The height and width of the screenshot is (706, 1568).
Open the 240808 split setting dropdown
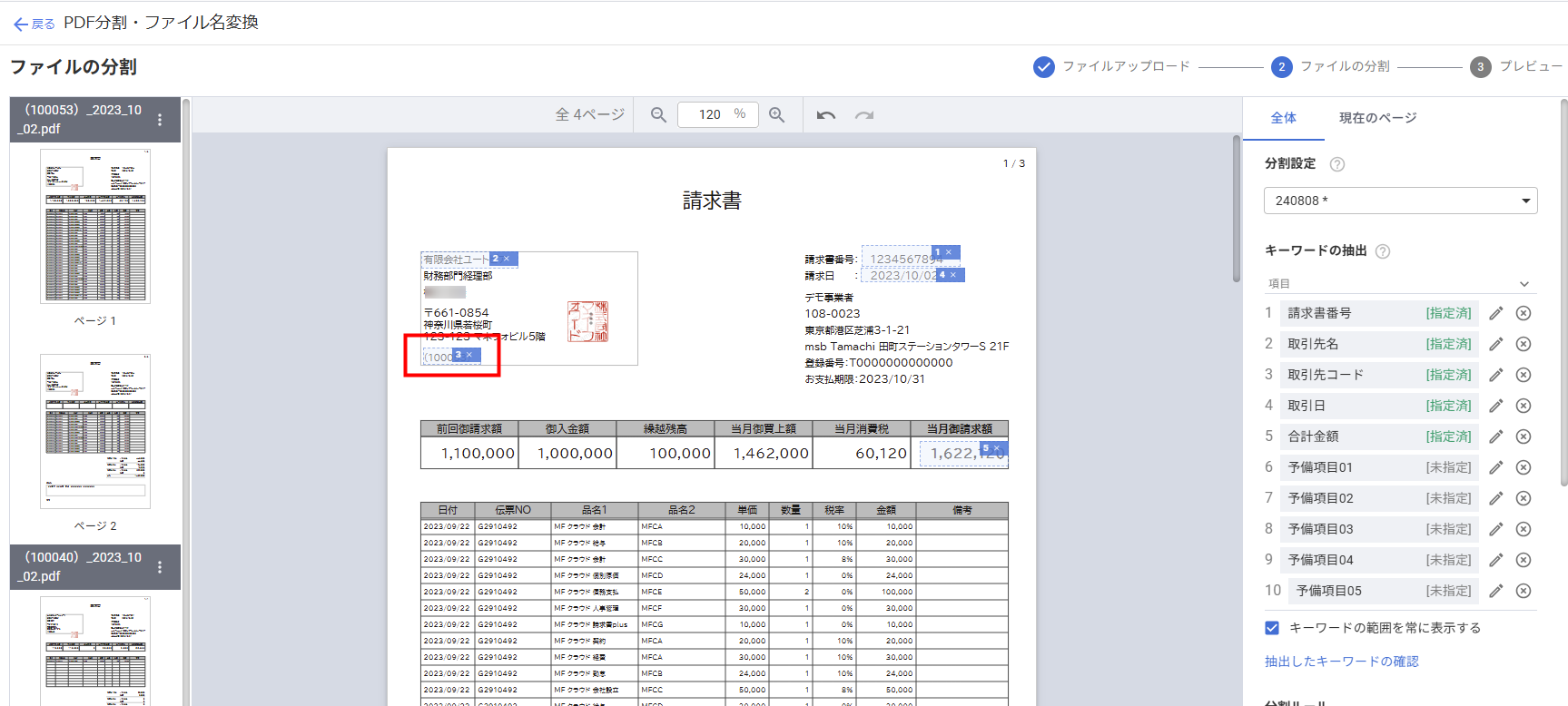click(x=1400, y=201)
